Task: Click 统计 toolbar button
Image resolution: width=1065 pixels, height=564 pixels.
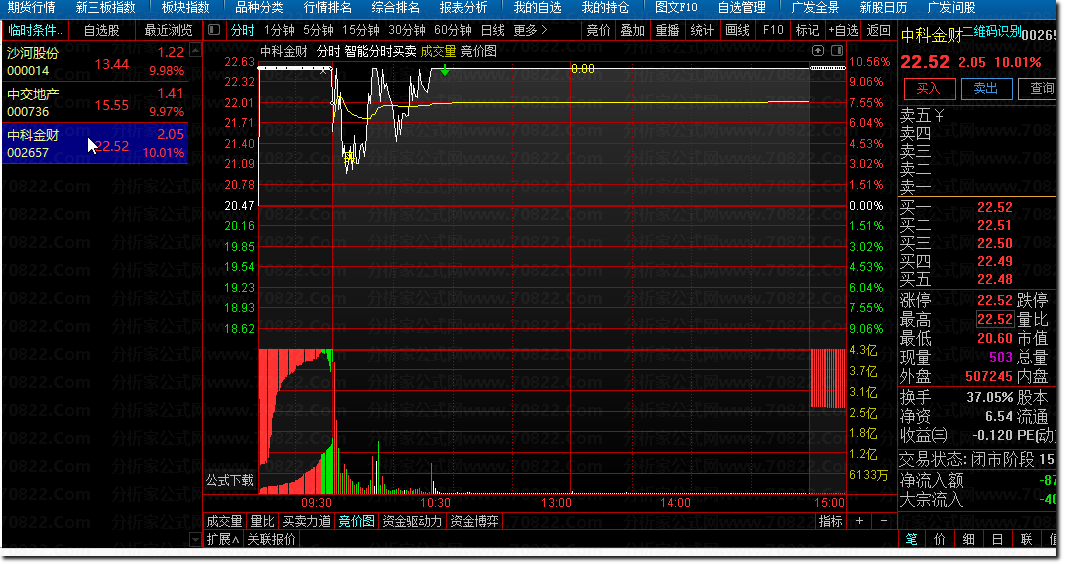Action: tap(702, 31)
